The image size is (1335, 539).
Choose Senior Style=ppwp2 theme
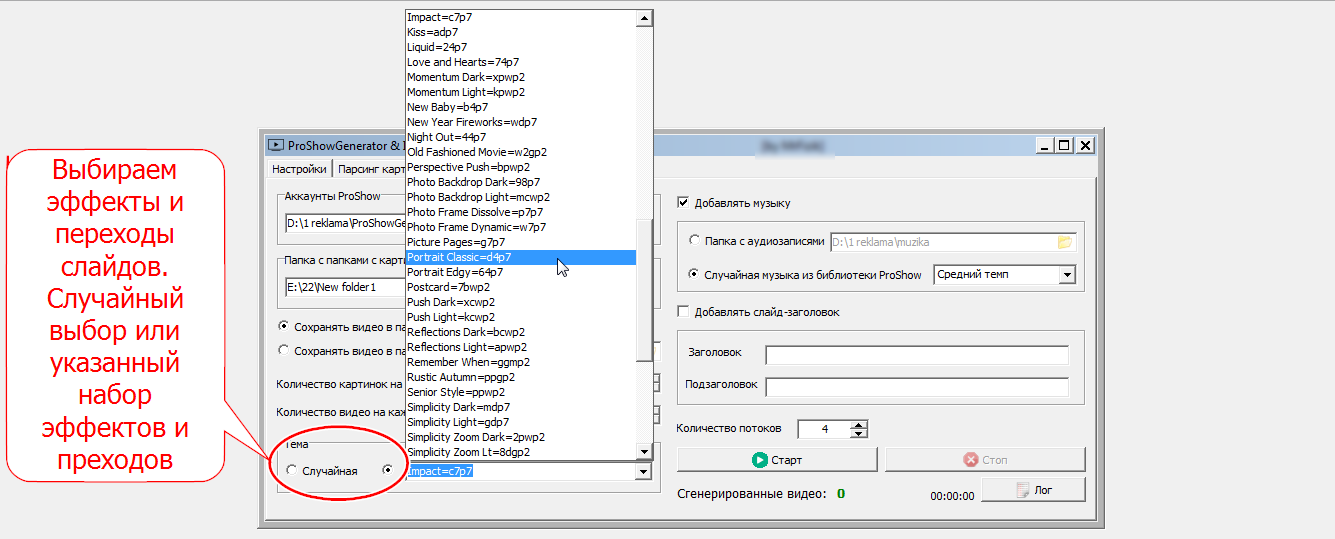coord(521,392)
